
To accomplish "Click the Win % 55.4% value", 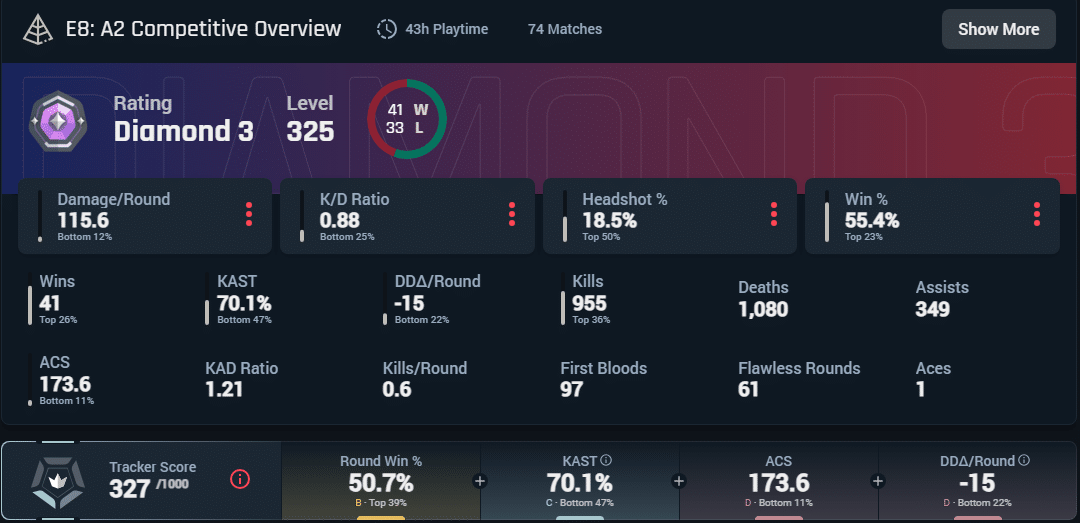I will point(872,221).
